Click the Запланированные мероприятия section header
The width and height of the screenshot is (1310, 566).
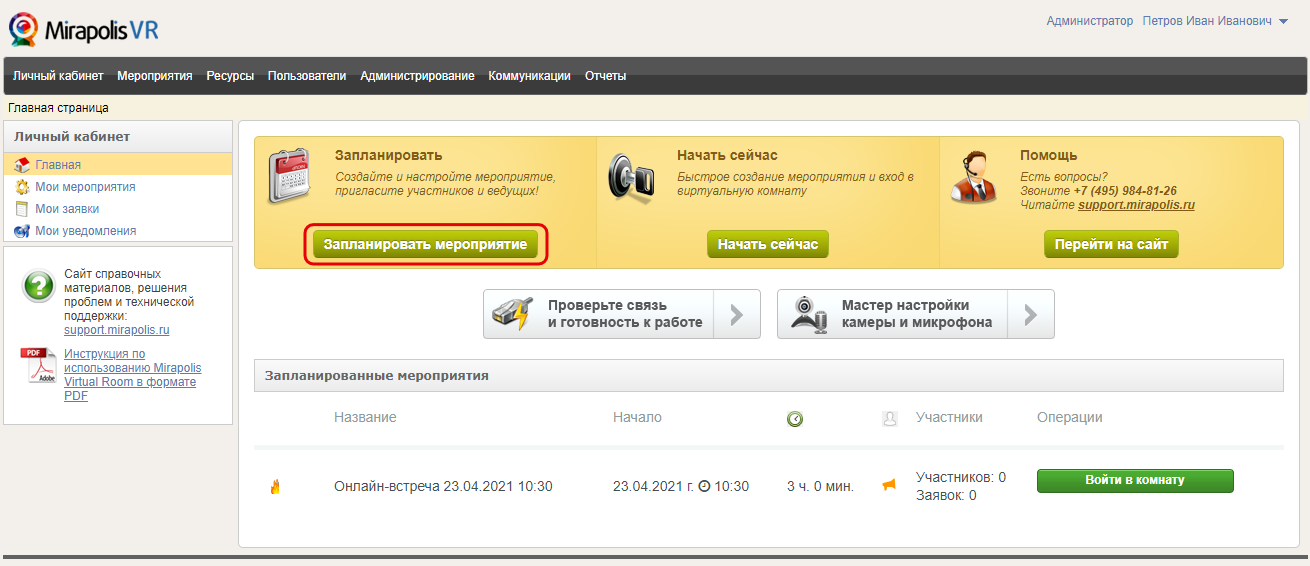pos(769,376)
